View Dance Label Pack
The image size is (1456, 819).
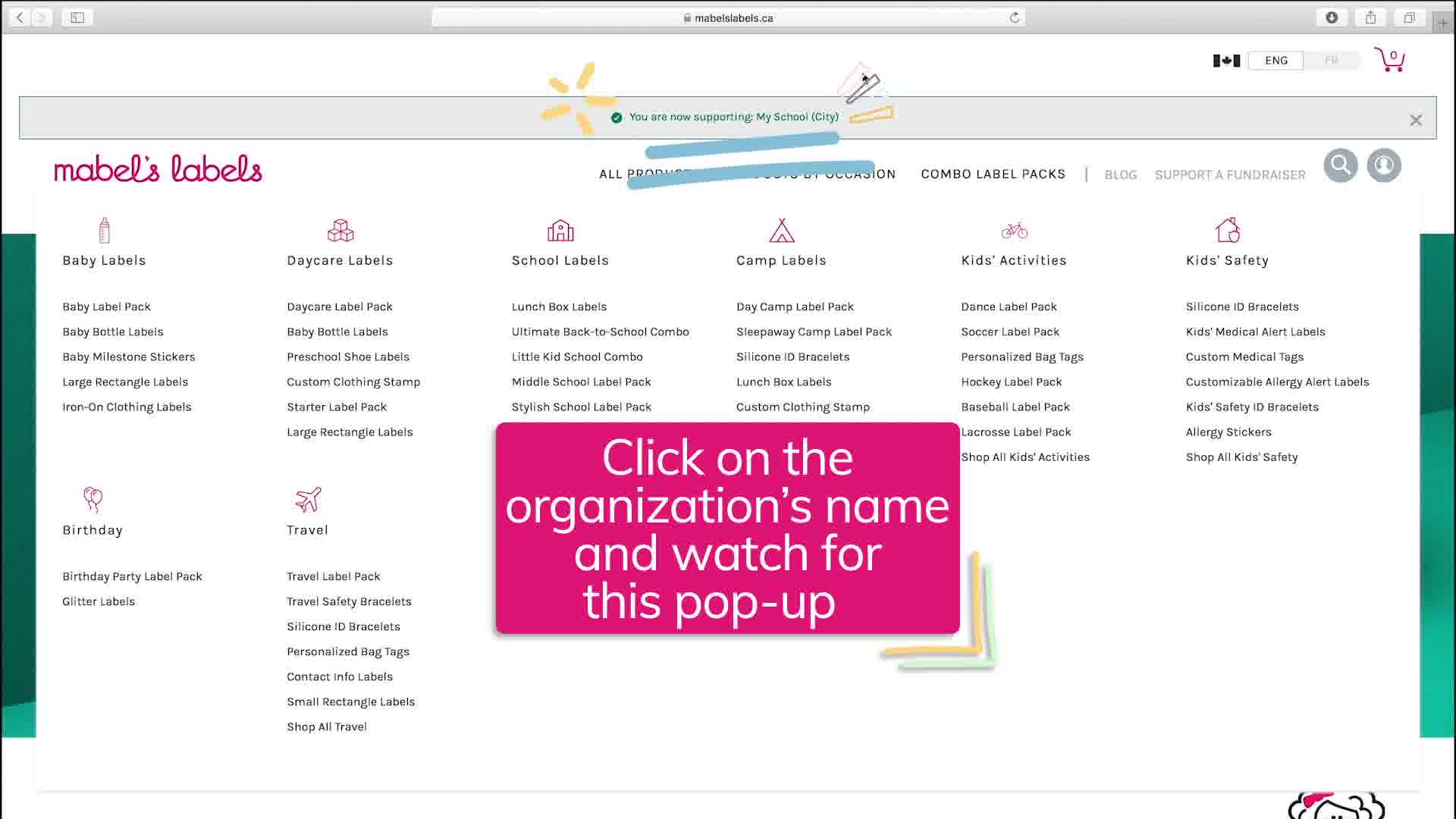1009,307
